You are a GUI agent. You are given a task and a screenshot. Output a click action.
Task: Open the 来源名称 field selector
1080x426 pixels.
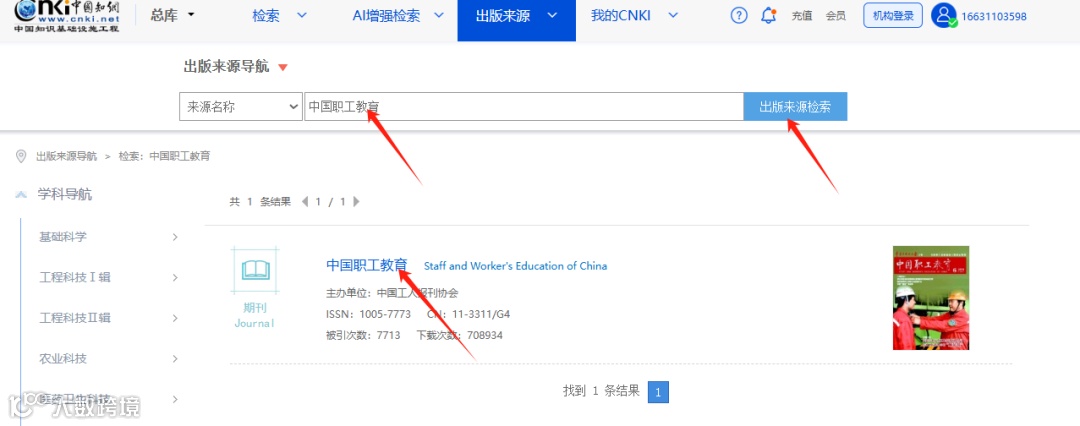tap(240, 107)
